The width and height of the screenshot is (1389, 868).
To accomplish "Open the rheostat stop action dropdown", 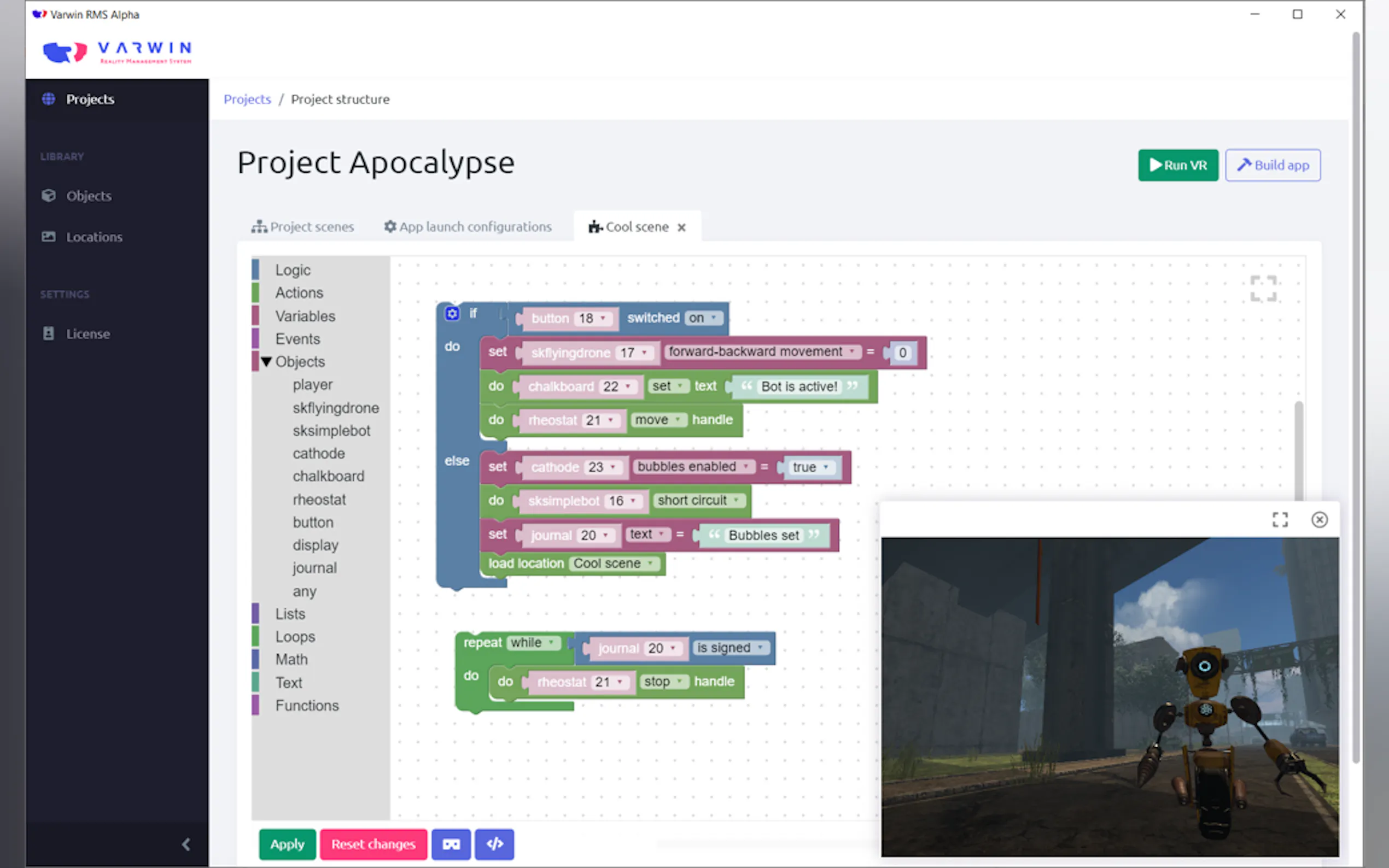I will click(664, 682).
